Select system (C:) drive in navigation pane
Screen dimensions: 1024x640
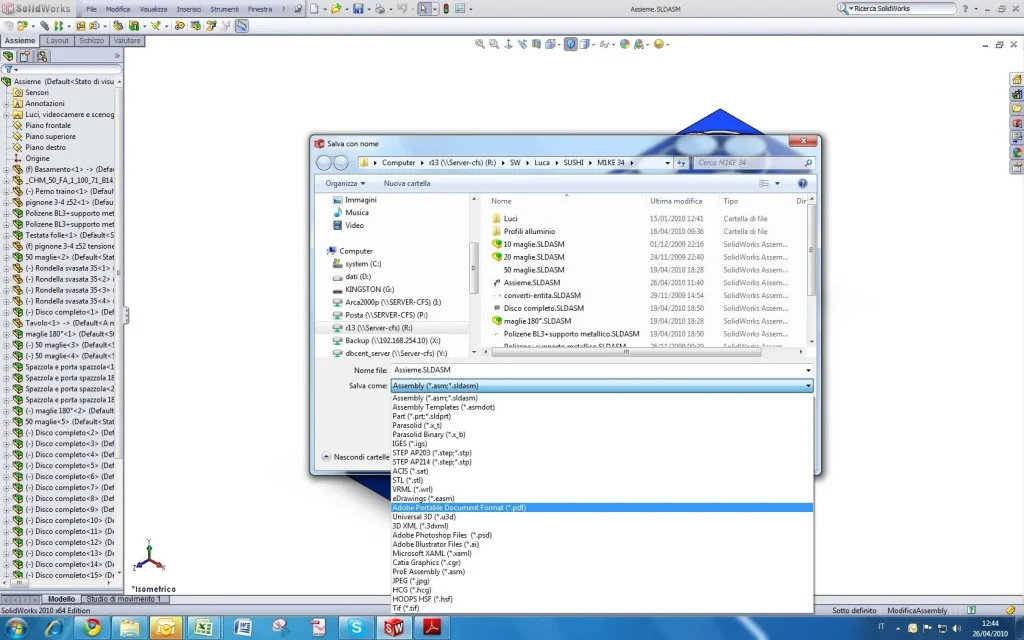tap(363, 264)
